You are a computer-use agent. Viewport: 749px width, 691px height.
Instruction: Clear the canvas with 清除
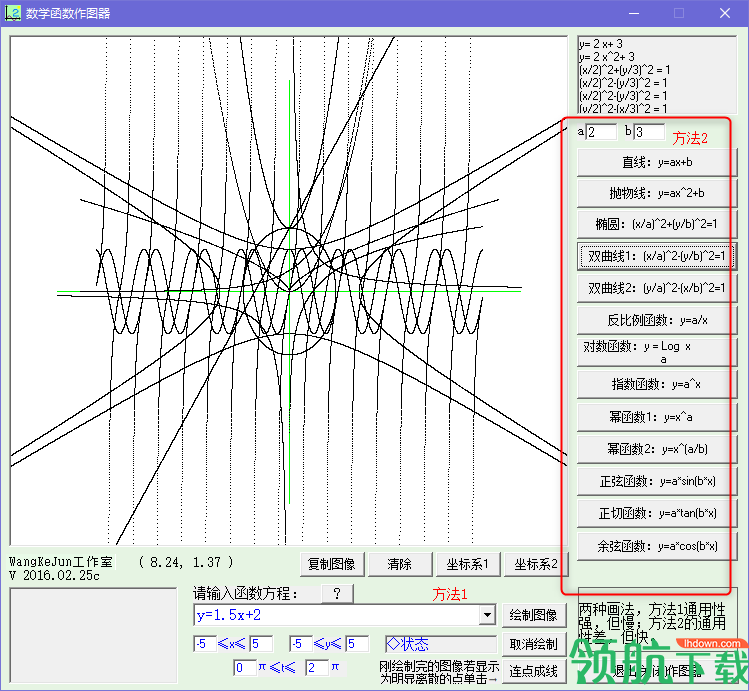400,564
